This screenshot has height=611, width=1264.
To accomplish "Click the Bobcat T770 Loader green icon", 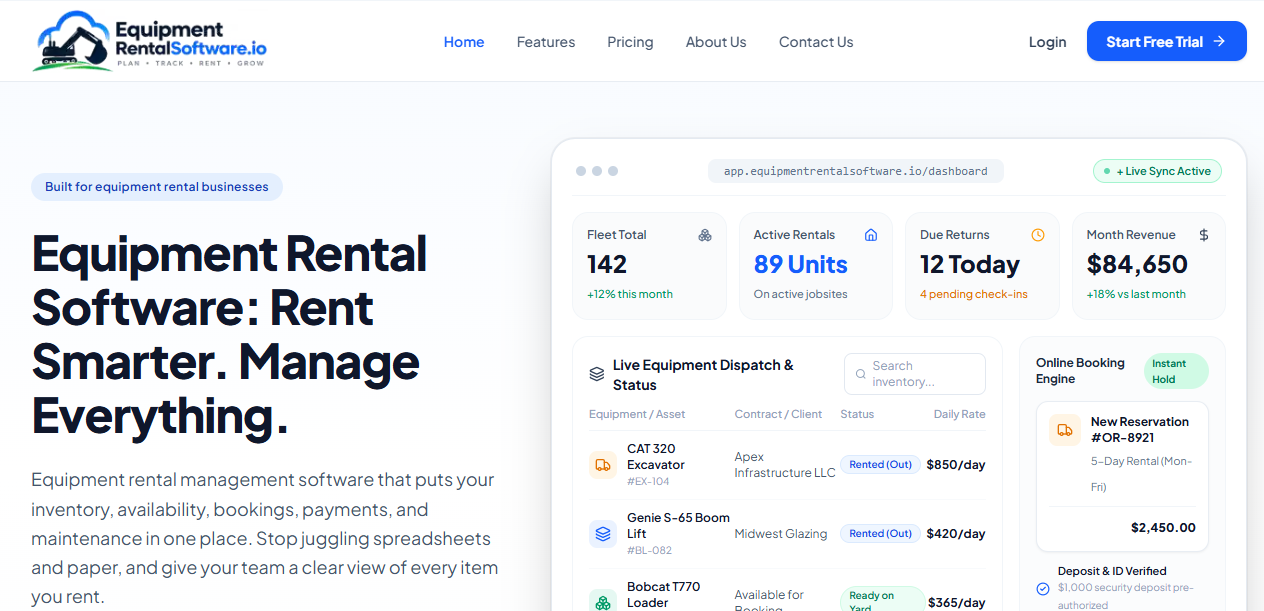I will point(603,602).
